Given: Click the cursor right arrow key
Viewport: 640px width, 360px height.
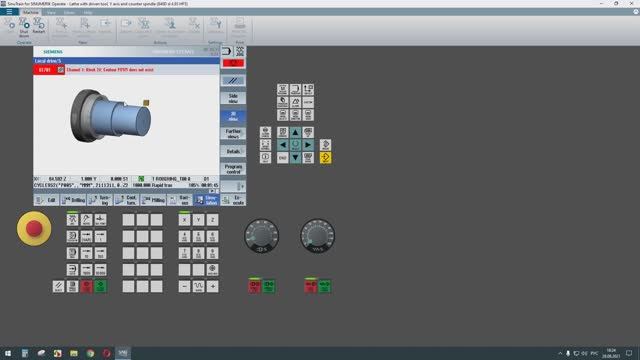Looking at the screenshot, I should (x=308, y=145).
